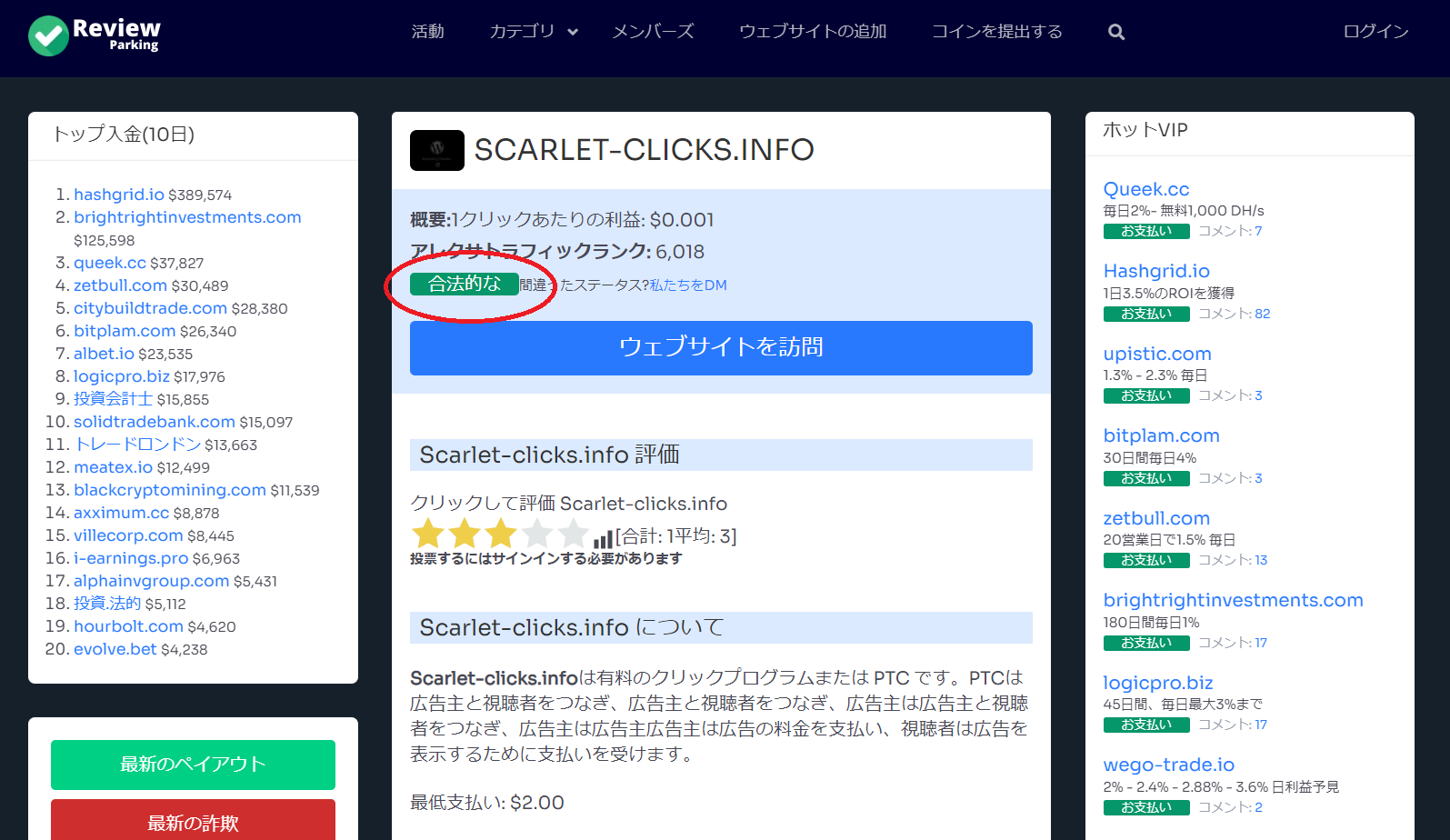The width and height of the screenshot is (1450, 840).
Task: Open the 活動 menu item
Action: click(x=427, y=32)
